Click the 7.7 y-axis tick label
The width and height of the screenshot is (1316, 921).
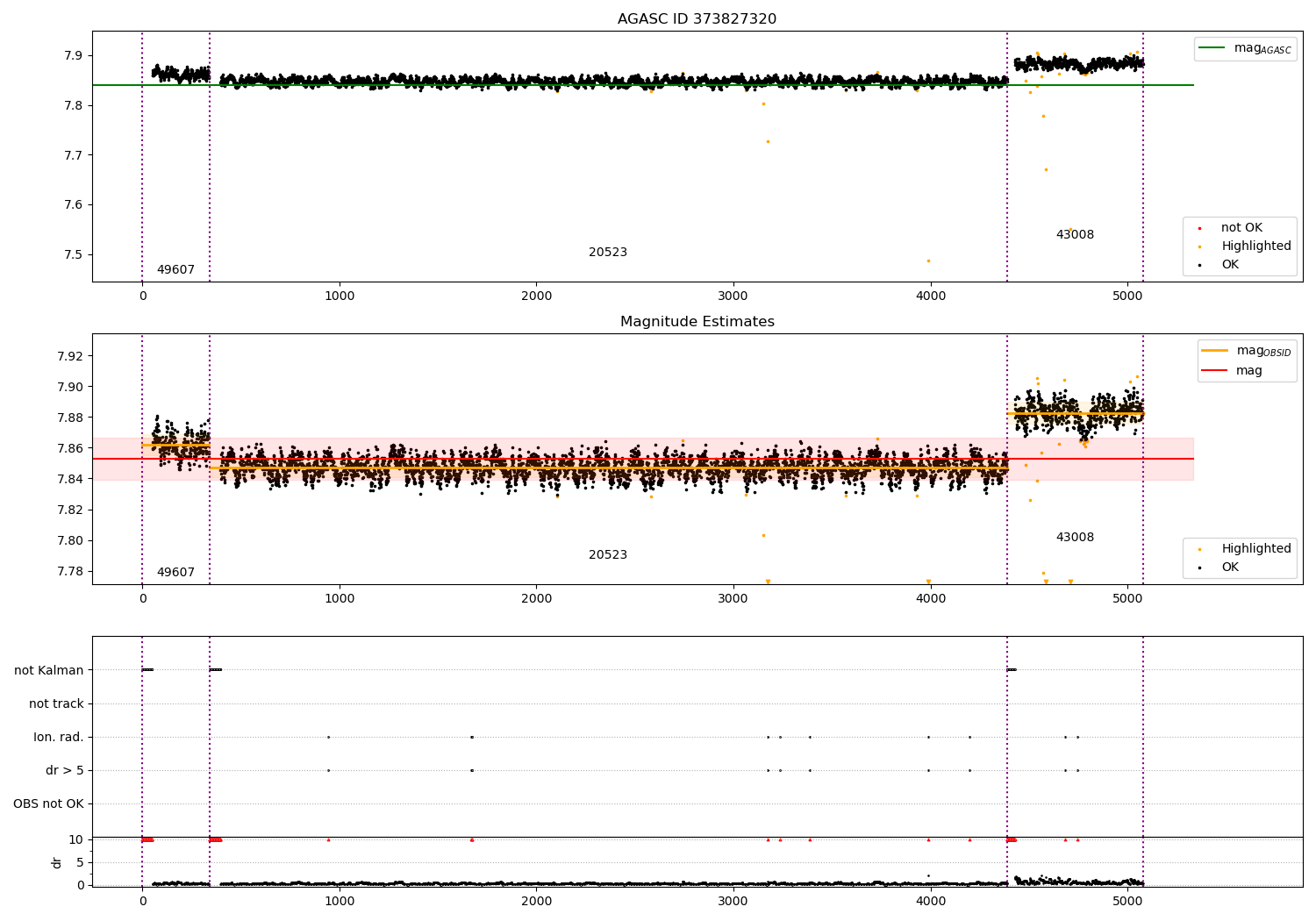[x=74, y=156]
